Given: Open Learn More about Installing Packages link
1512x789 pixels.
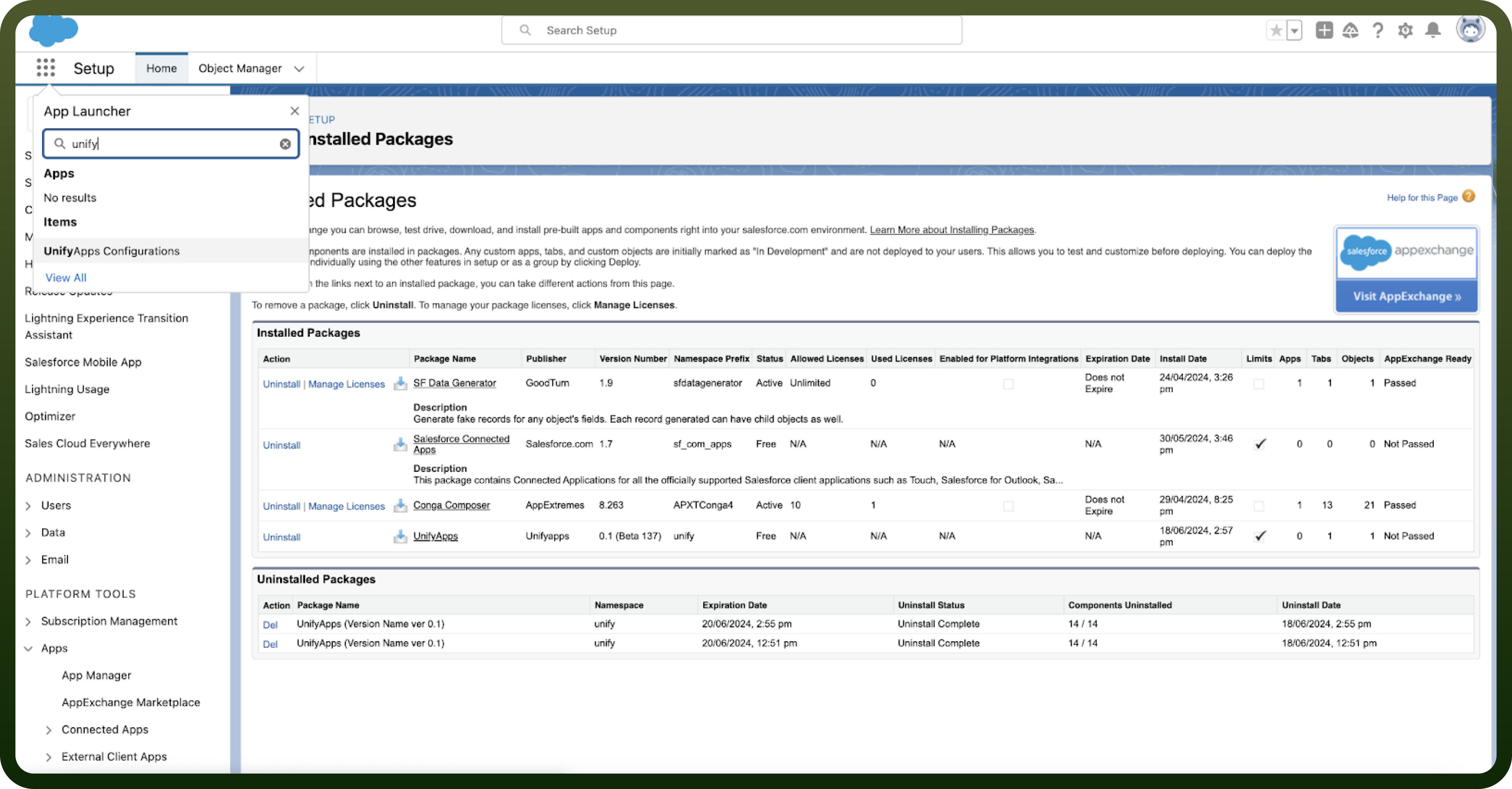Looking at the screenshot, I should (x=952, y=230).
